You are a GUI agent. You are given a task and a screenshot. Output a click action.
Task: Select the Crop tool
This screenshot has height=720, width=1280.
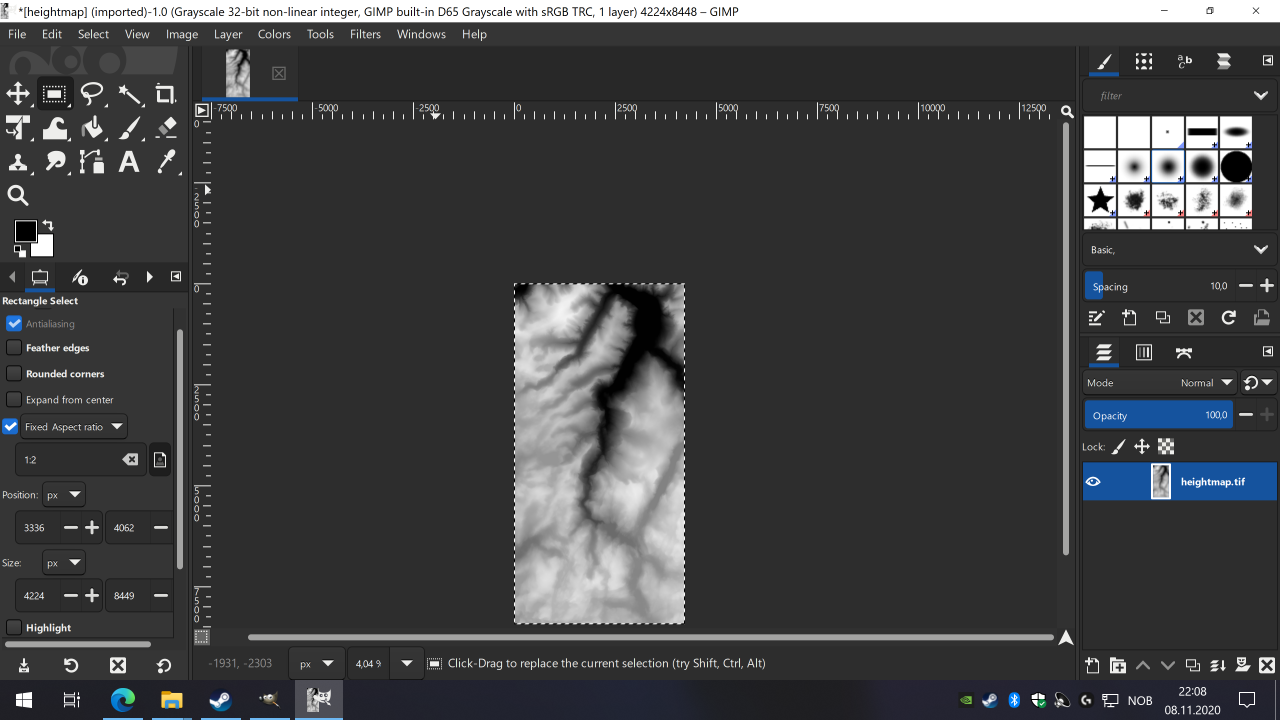point(166,94)
